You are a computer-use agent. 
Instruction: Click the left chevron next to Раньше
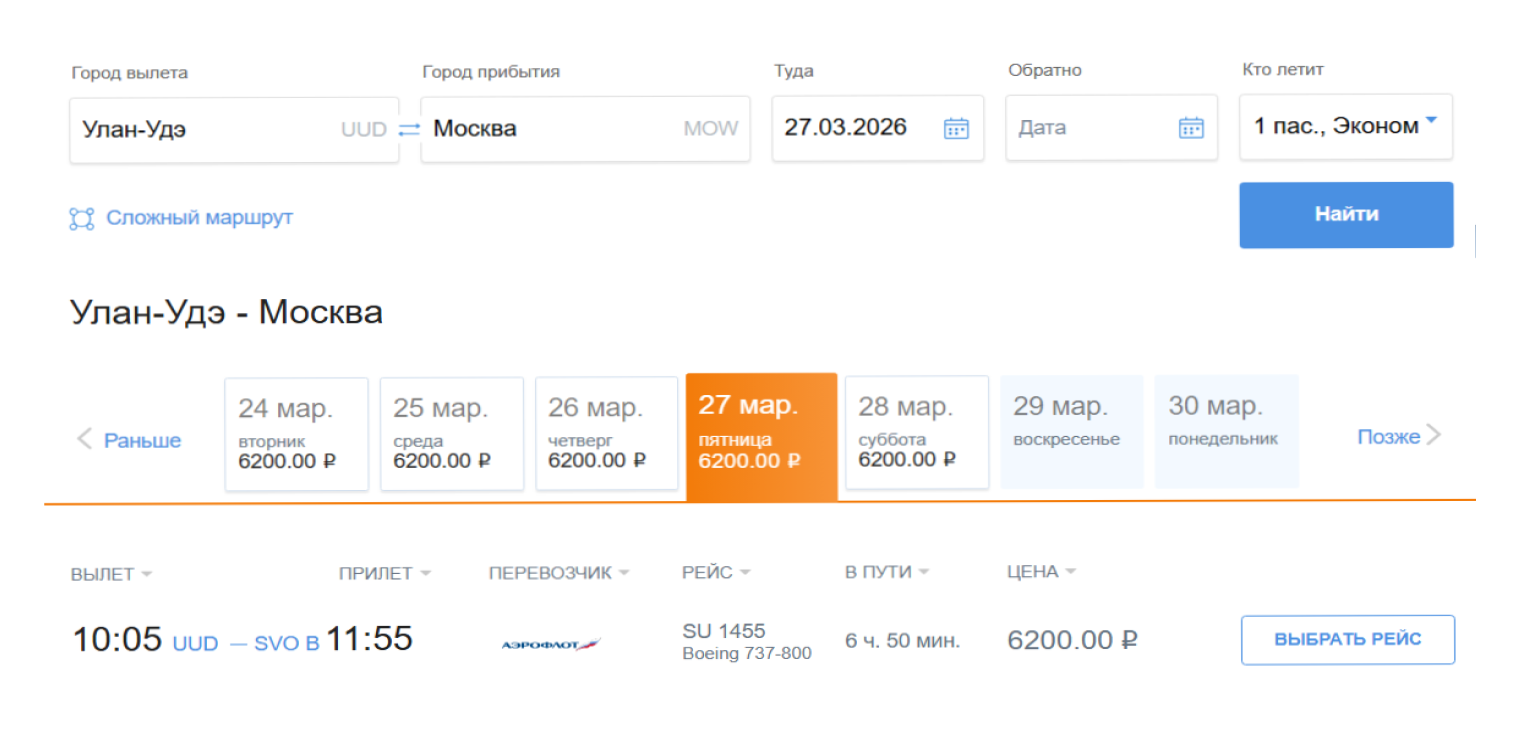pyautogui.click(x=85, y=438)
